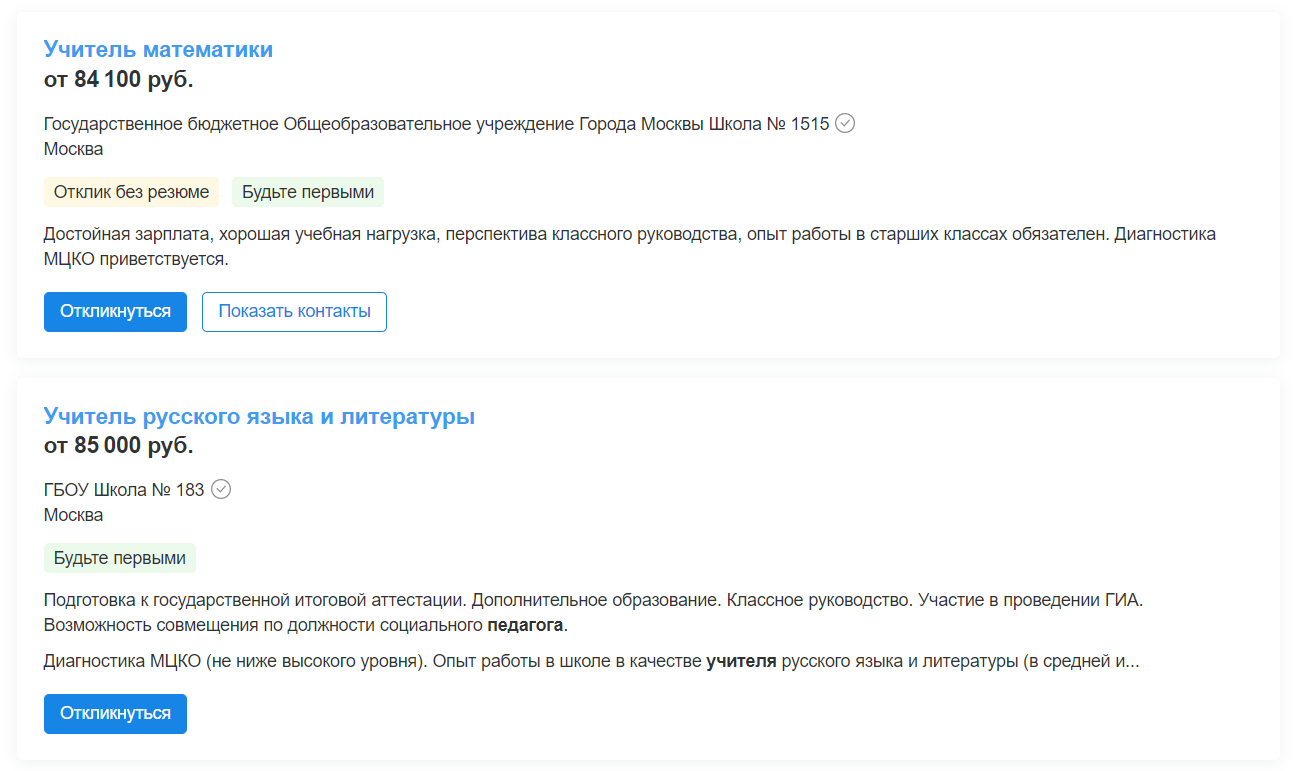The image size is (1312, 771).
Task: Click verified checkmark icon next to ГБОУ Школа № 183
Action: click(221, 489)
